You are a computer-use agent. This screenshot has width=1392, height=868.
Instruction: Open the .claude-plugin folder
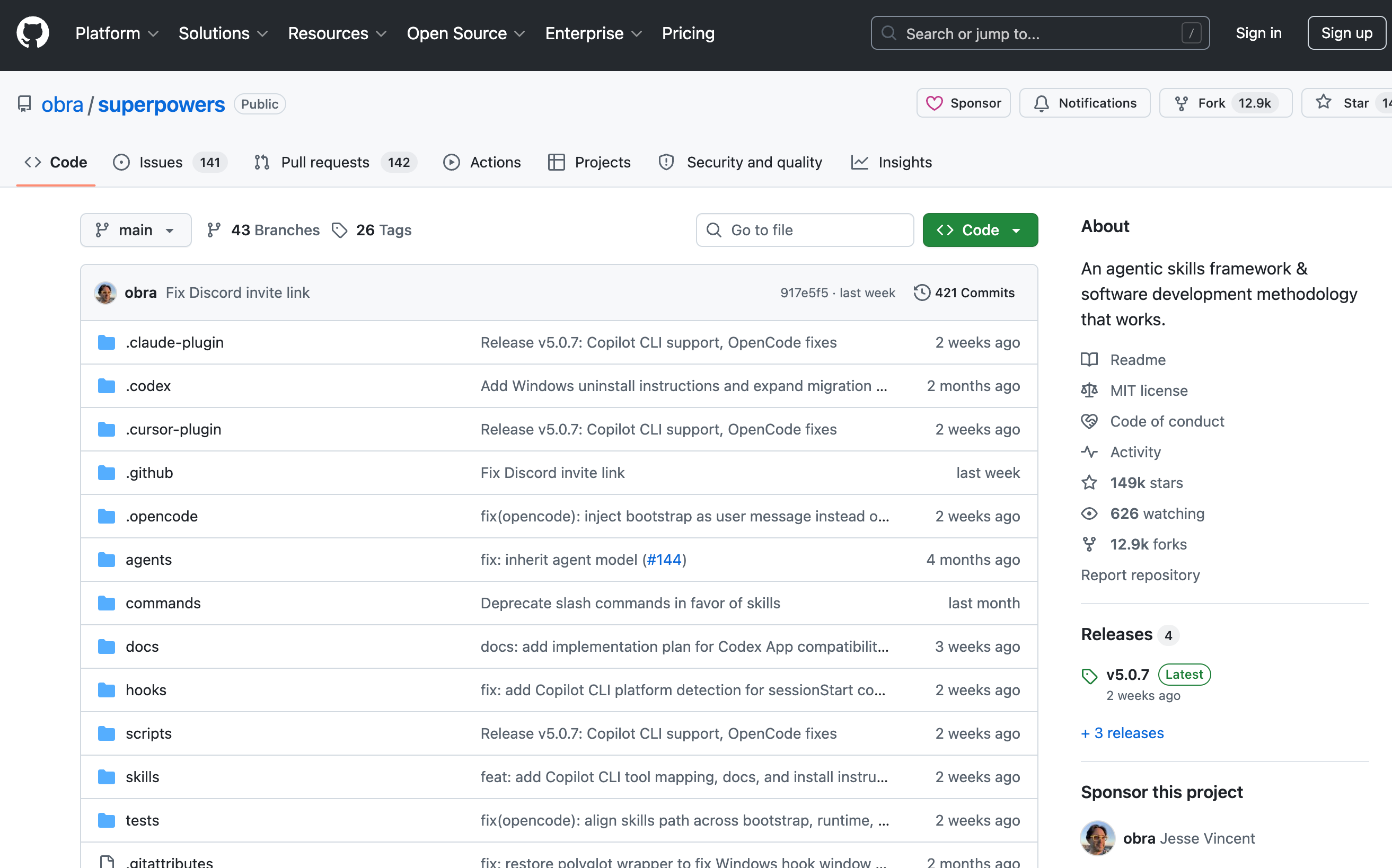pos(174,343)
